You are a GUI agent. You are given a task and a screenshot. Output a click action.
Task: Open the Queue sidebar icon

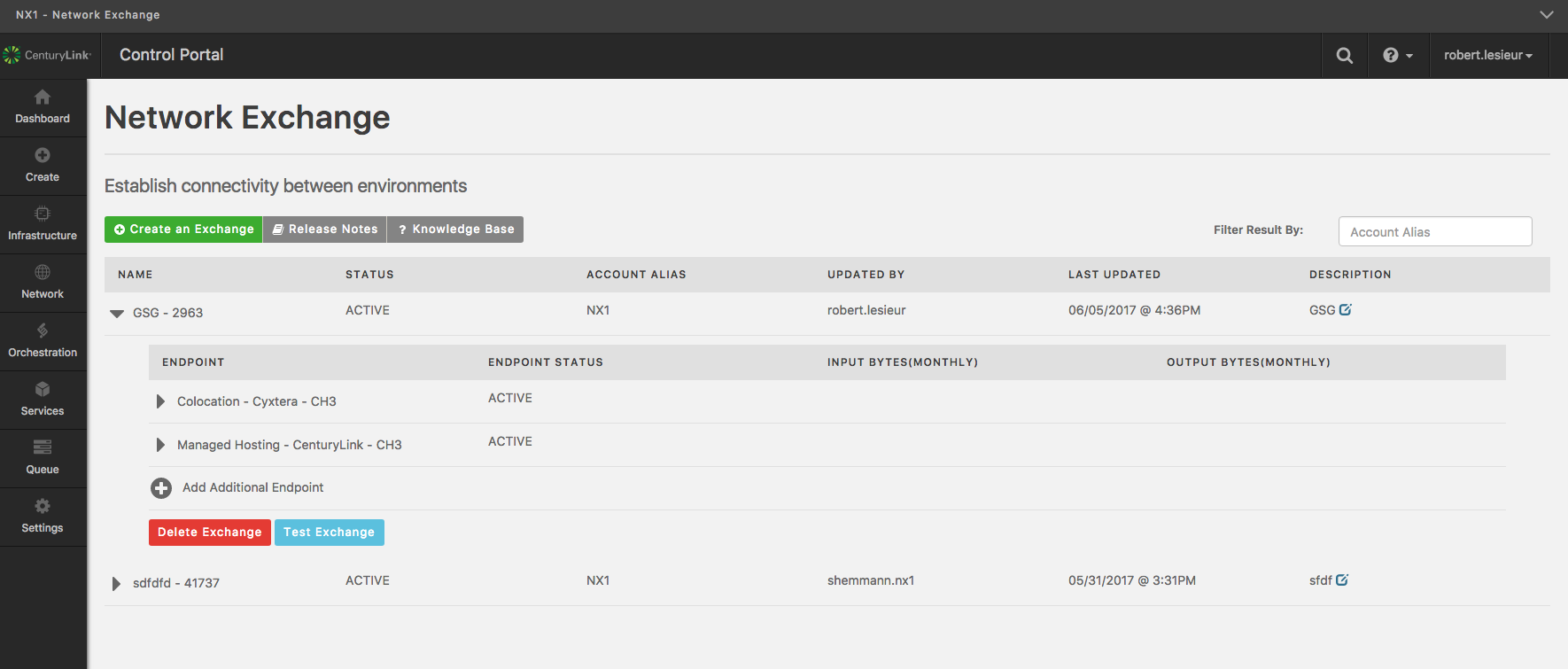(43, 447)
